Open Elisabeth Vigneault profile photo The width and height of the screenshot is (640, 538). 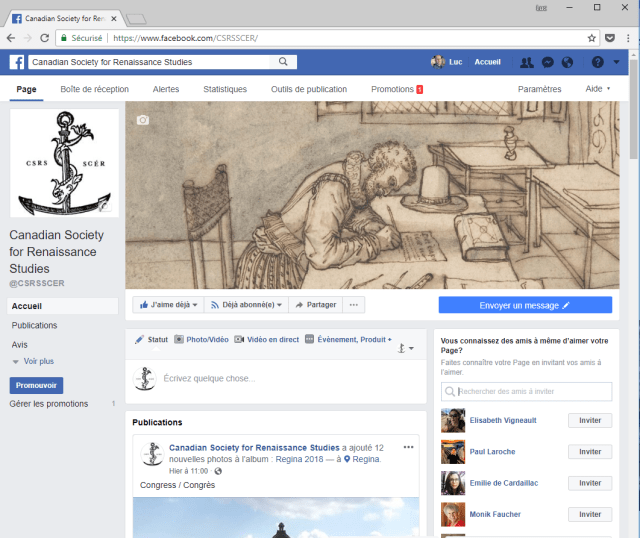[453, 420]
